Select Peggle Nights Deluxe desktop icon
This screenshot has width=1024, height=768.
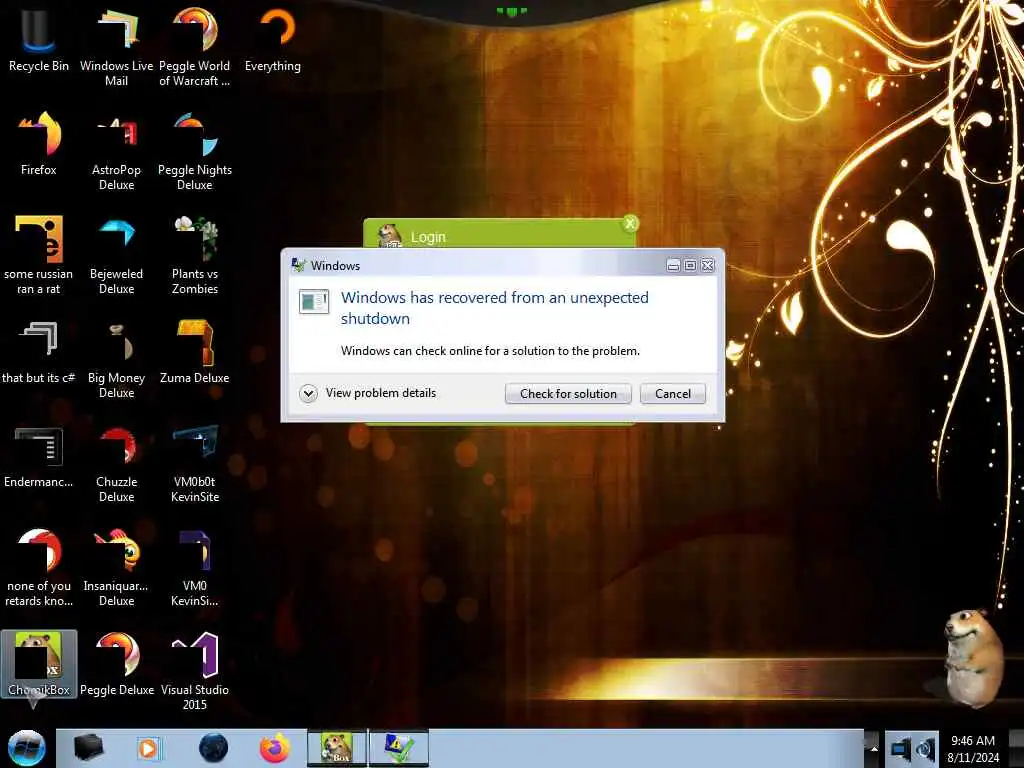click(x=195, y=150)
